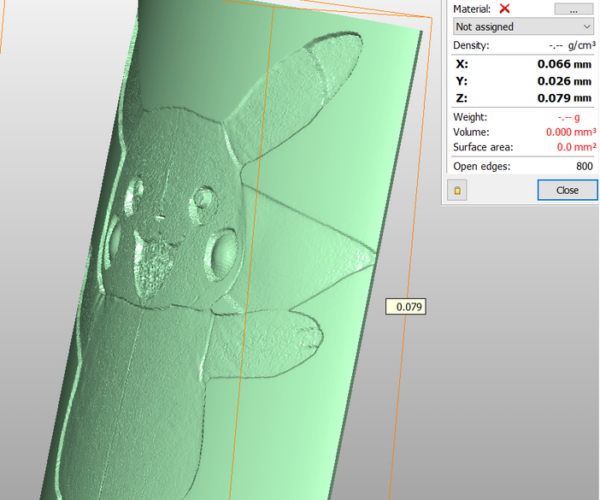The height and width of the screenshot is (500, 600).
Task: Click the 'Density:' label
Action: (x=471, y=46)
